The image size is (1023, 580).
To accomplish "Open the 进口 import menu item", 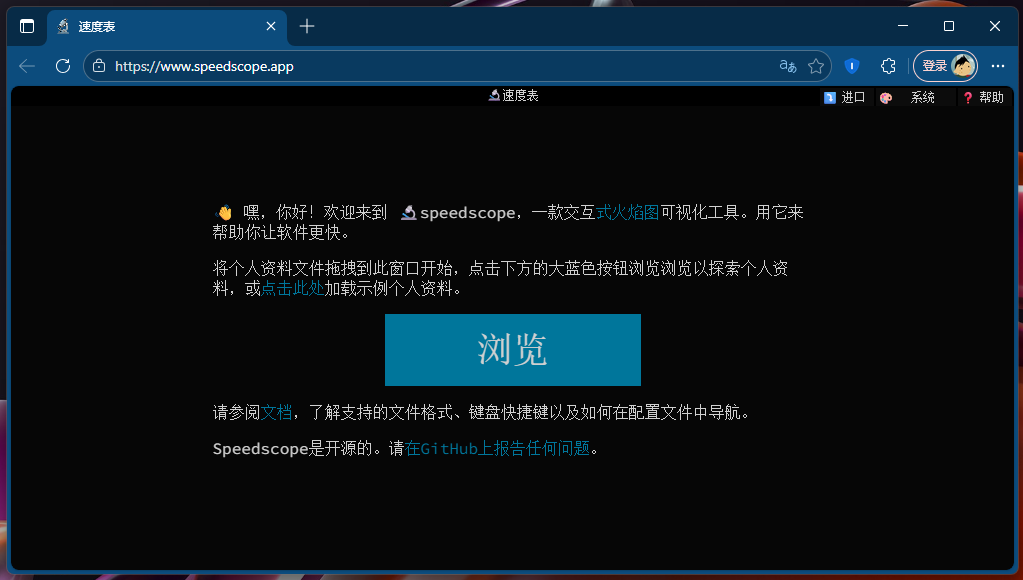I will point(844,97).
